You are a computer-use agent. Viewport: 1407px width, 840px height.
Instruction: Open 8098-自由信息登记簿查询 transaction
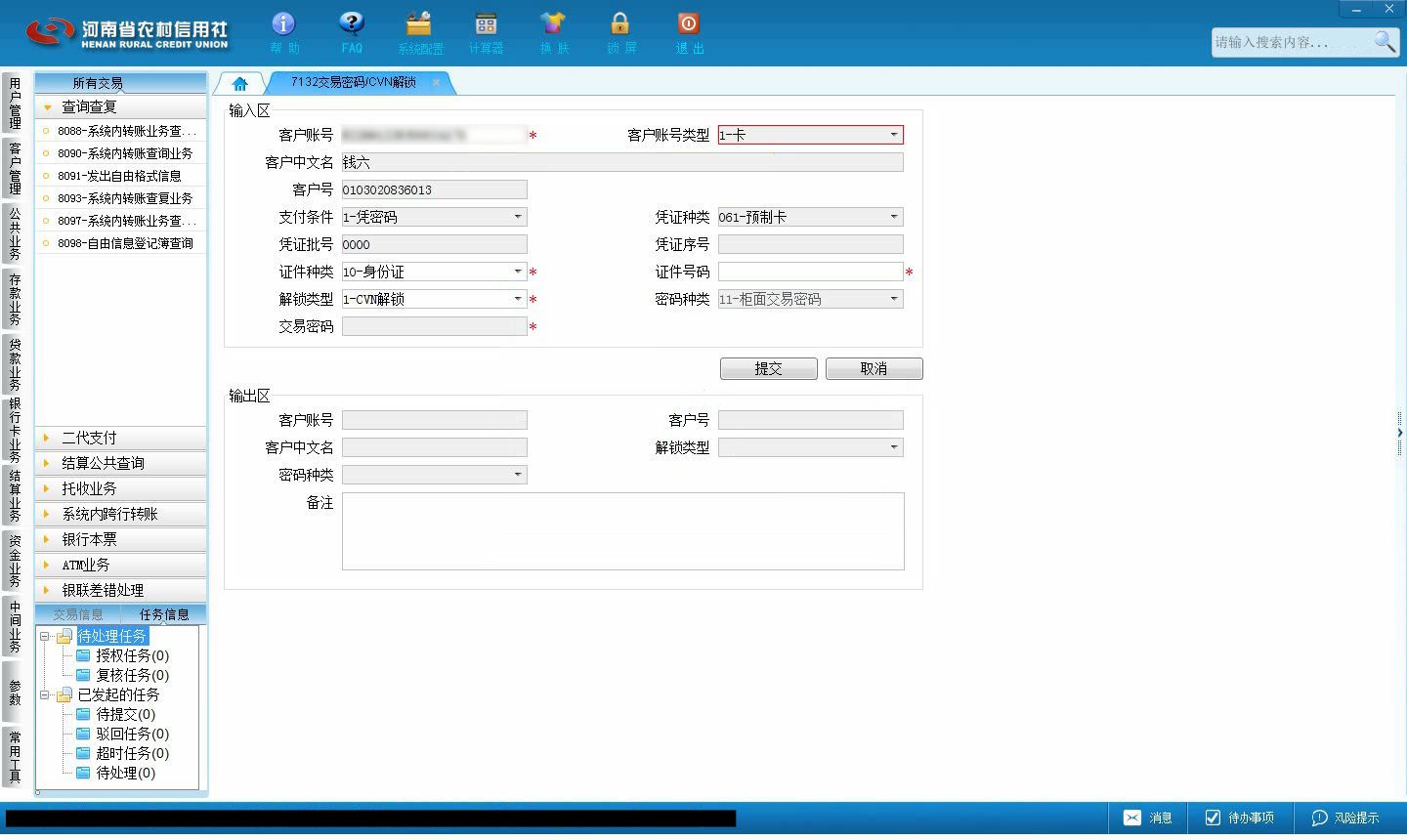121,243
